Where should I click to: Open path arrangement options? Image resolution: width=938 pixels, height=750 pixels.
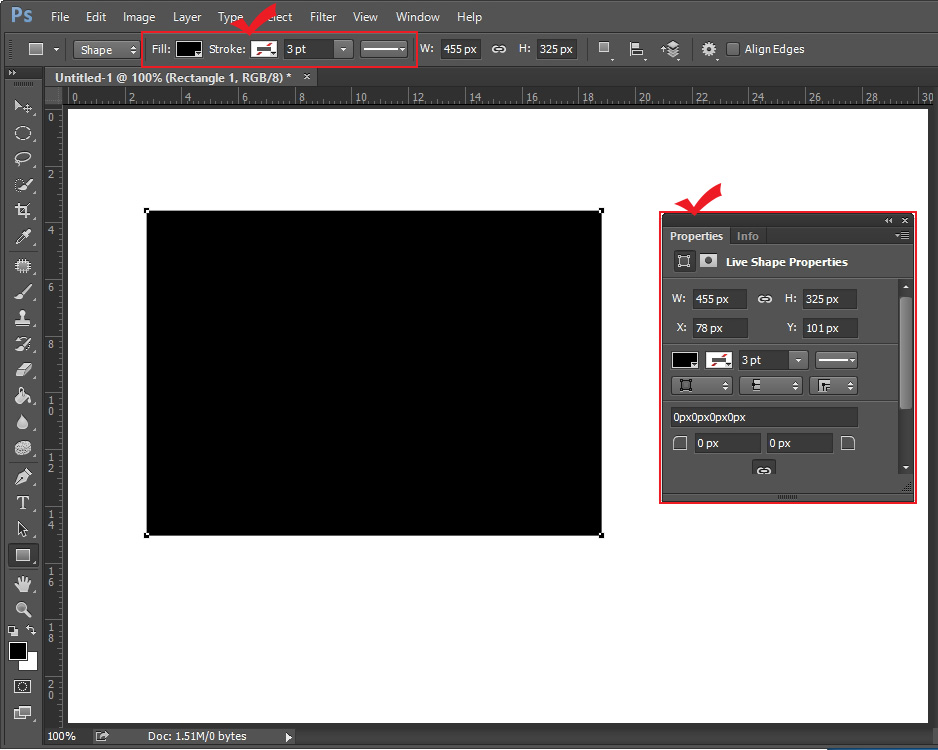(x=671, y=49)
